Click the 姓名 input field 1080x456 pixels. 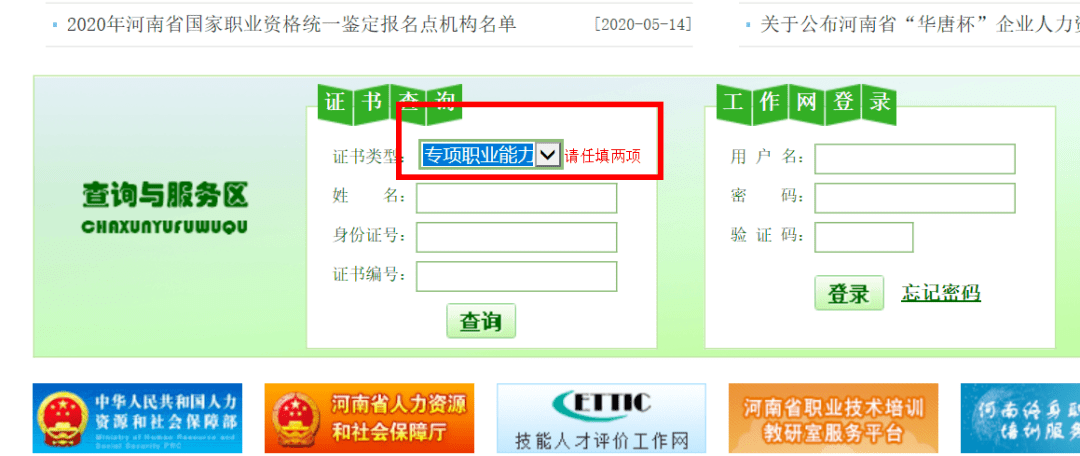517,198
